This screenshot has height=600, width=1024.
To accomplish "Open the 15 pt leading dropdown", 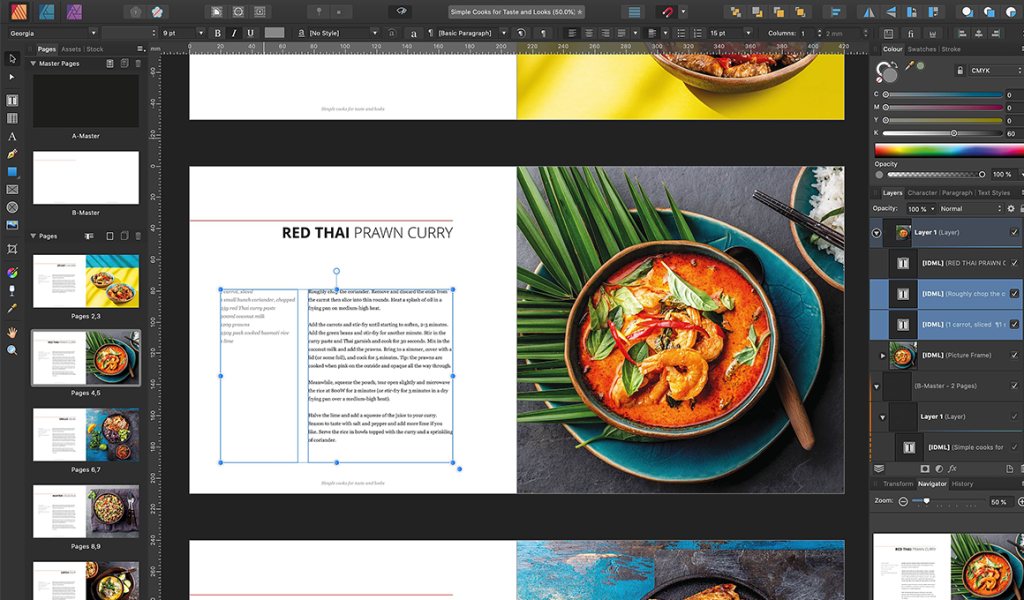I will (x=748, y=33).
